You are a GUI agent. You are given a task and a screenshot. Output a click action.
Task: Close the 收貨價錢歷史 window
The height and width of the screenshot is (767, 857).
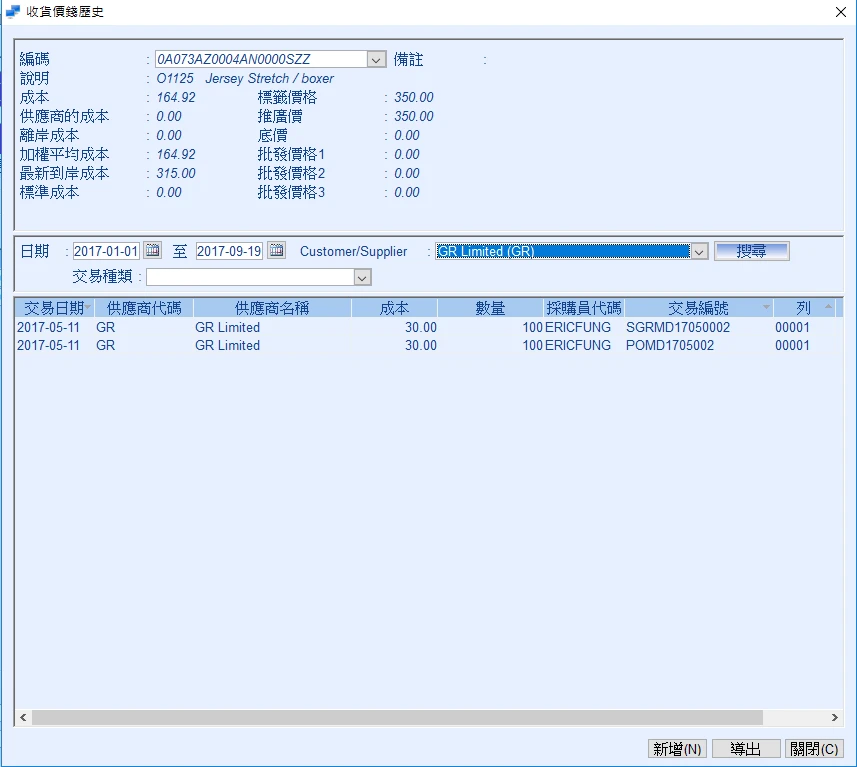(x=841, y=12)
